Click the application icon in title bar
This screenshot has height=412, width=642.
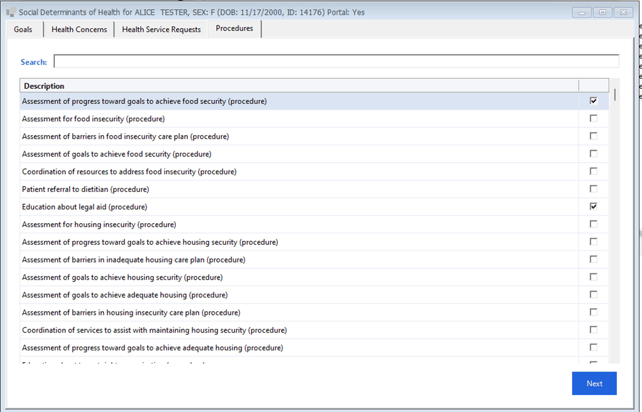click(10, 12)
